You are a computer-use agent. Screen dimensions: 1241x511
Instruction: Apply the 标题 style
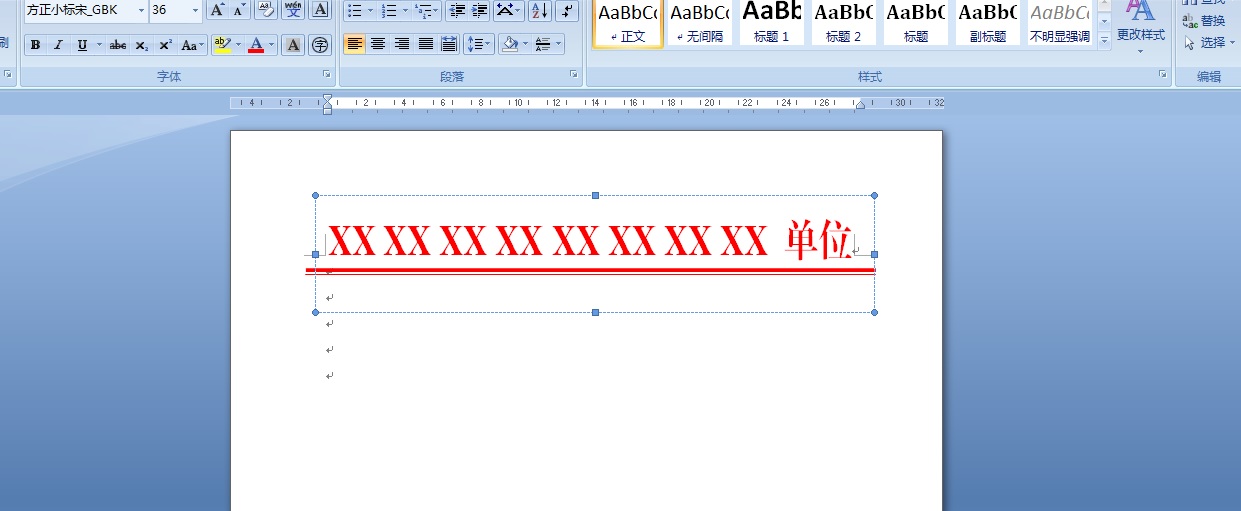(x=915, y=23)
